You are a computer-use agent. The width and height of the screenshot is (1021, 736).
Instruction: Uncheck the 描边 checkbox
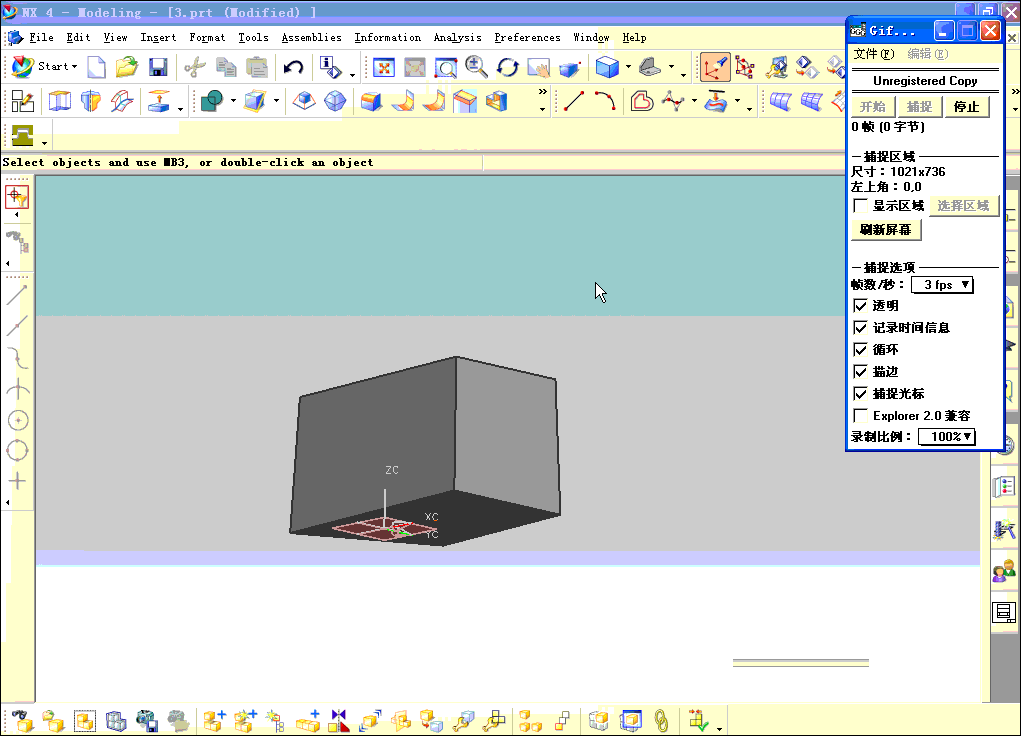(860, 372)
